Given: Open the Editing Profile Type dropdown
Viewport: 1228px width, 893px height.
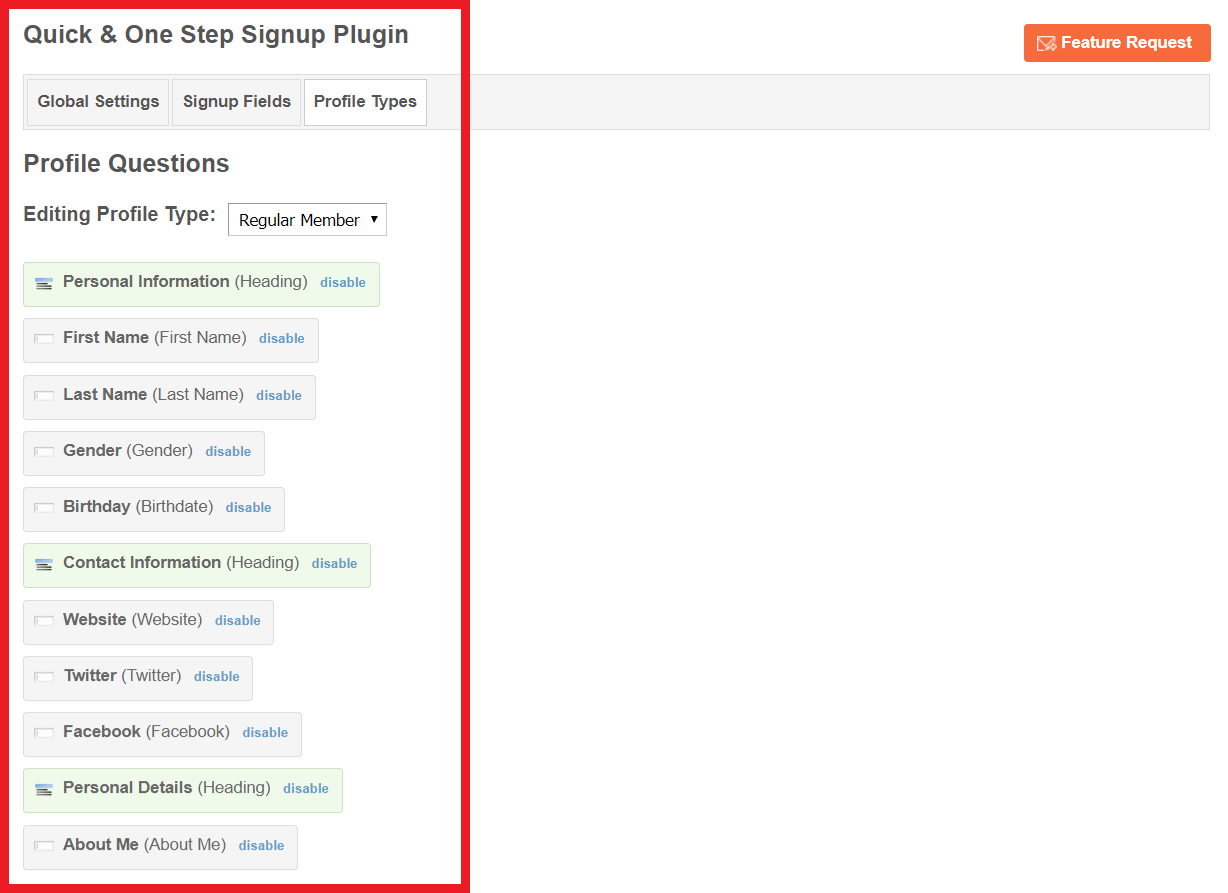Looking at the screenshot, I should pos(307,220).
